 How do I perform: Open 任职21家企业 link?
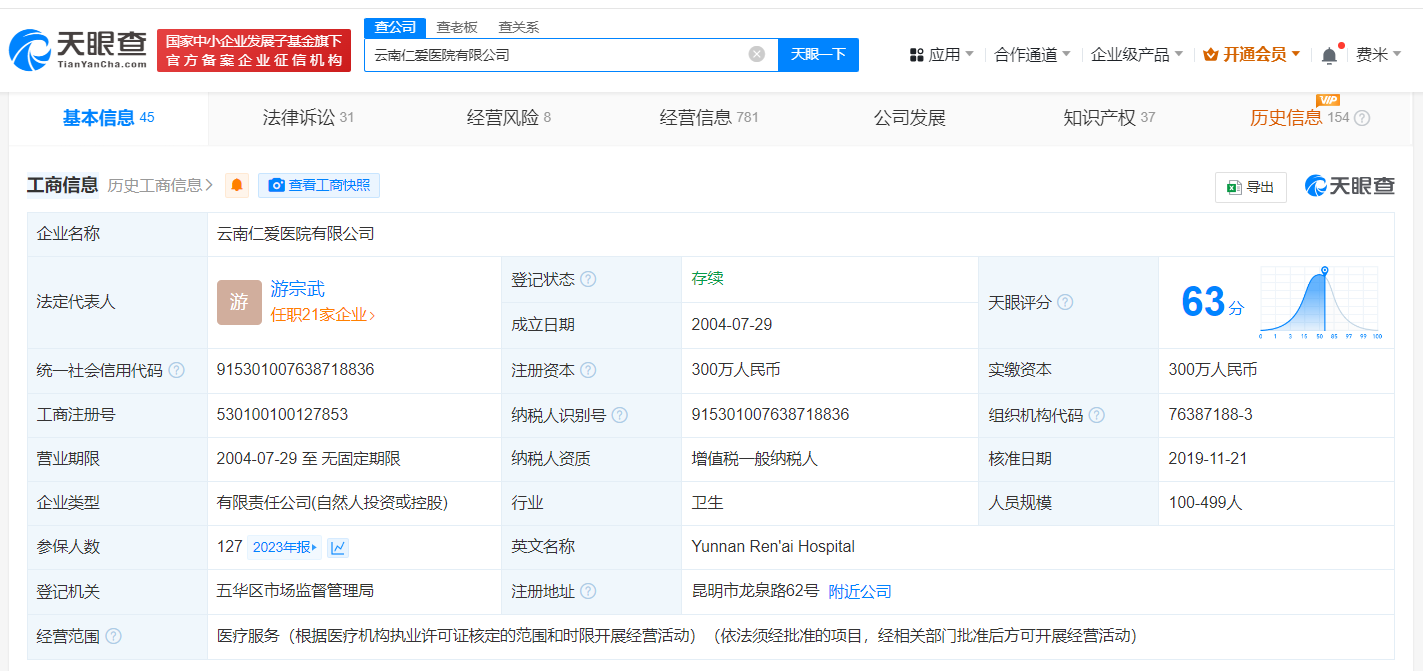click(323, 315)
